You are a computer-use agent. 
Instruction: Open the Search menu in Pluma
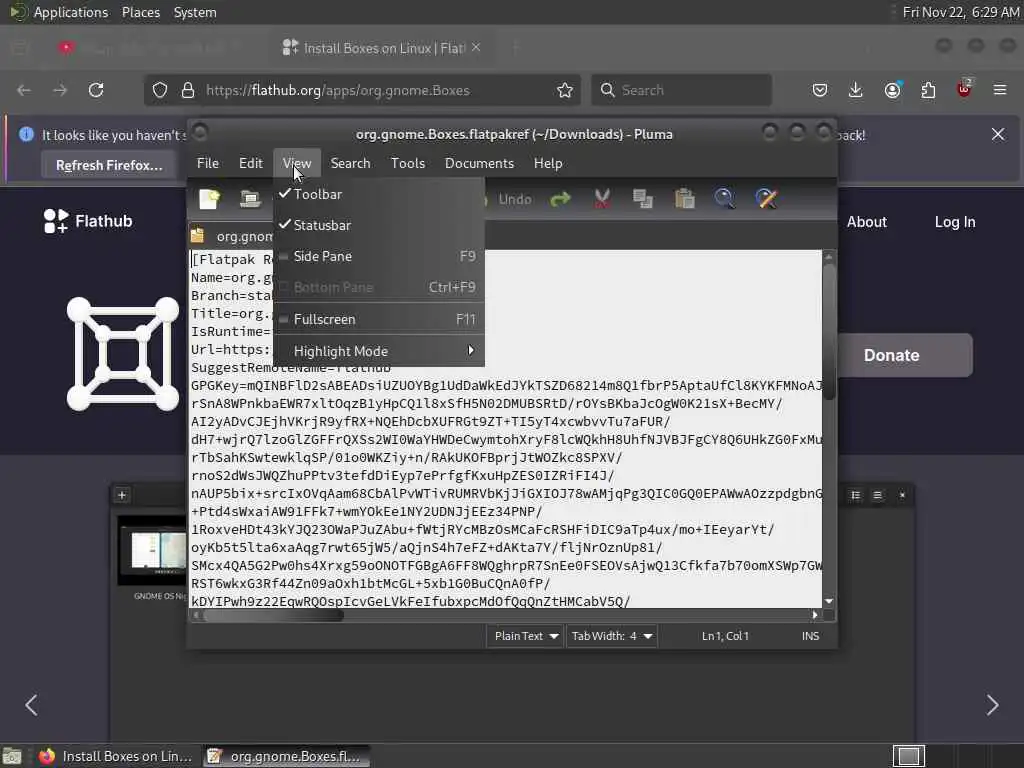point(351,163)
